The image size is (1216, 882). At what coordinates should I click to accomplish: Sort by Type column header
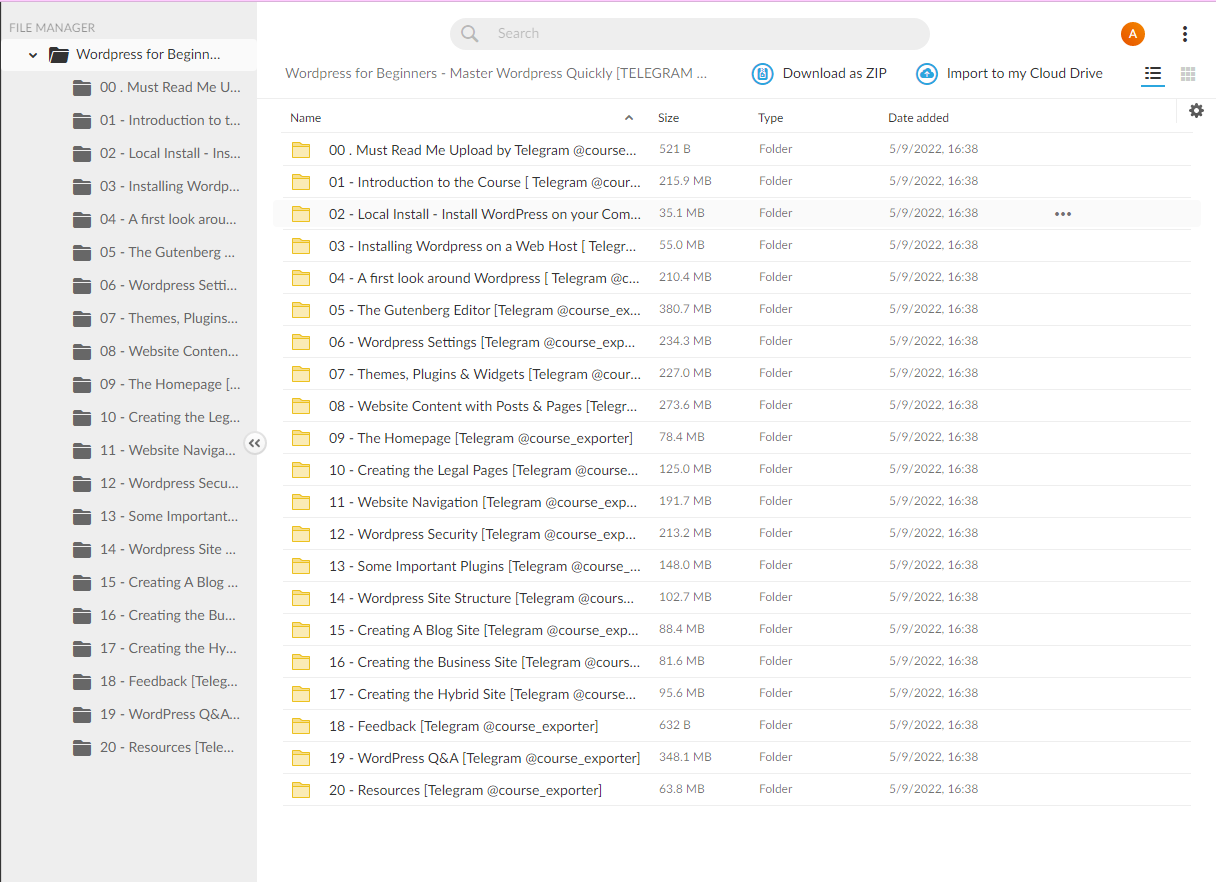coord(770,118)
